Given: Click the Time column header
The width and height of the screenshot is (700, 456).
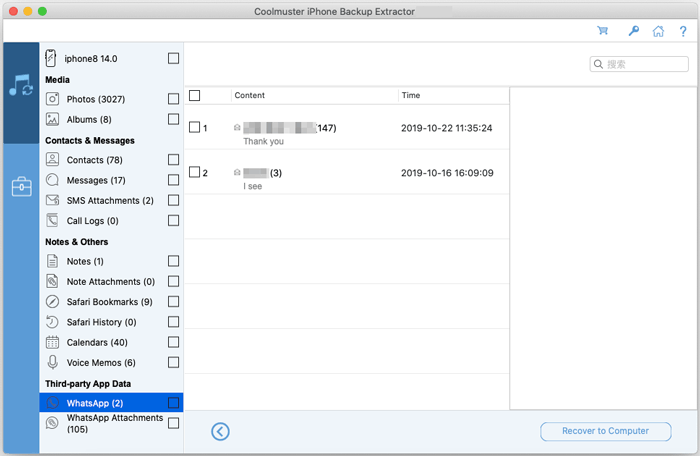Looking at the screenshot, I should click(x=411, y=95).
